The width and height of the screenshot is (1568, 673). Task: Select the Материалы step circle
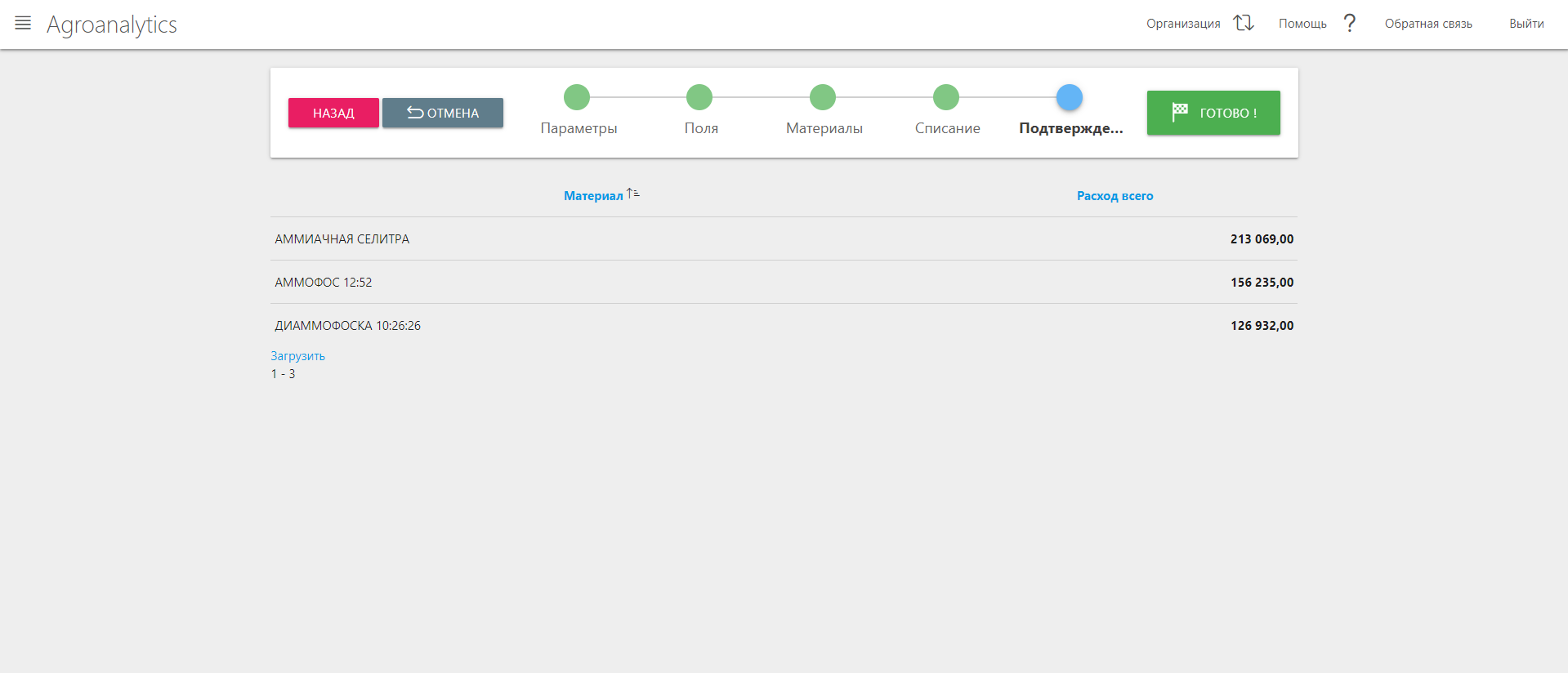pos(823,97)
